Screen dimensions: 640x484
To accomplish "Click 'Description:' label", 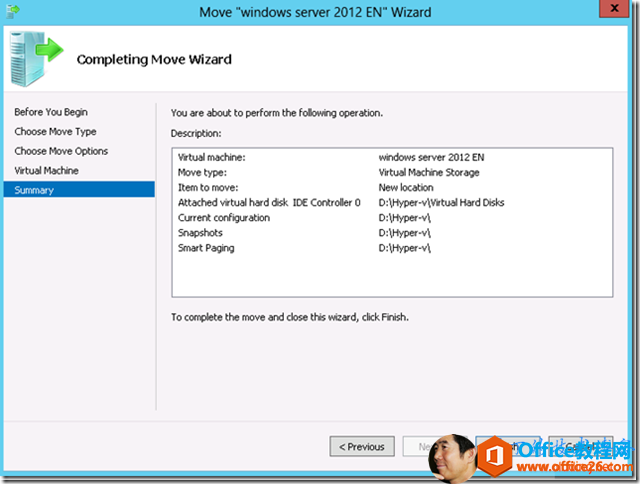I will 196,133.
